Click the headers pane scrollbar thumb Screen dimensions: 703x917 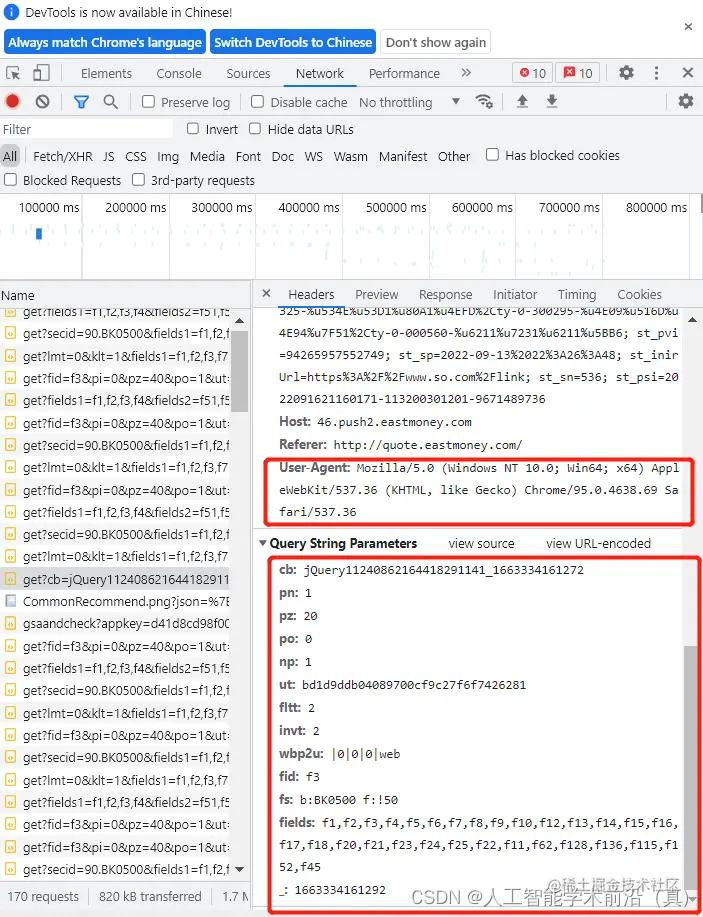coord(692,766)
